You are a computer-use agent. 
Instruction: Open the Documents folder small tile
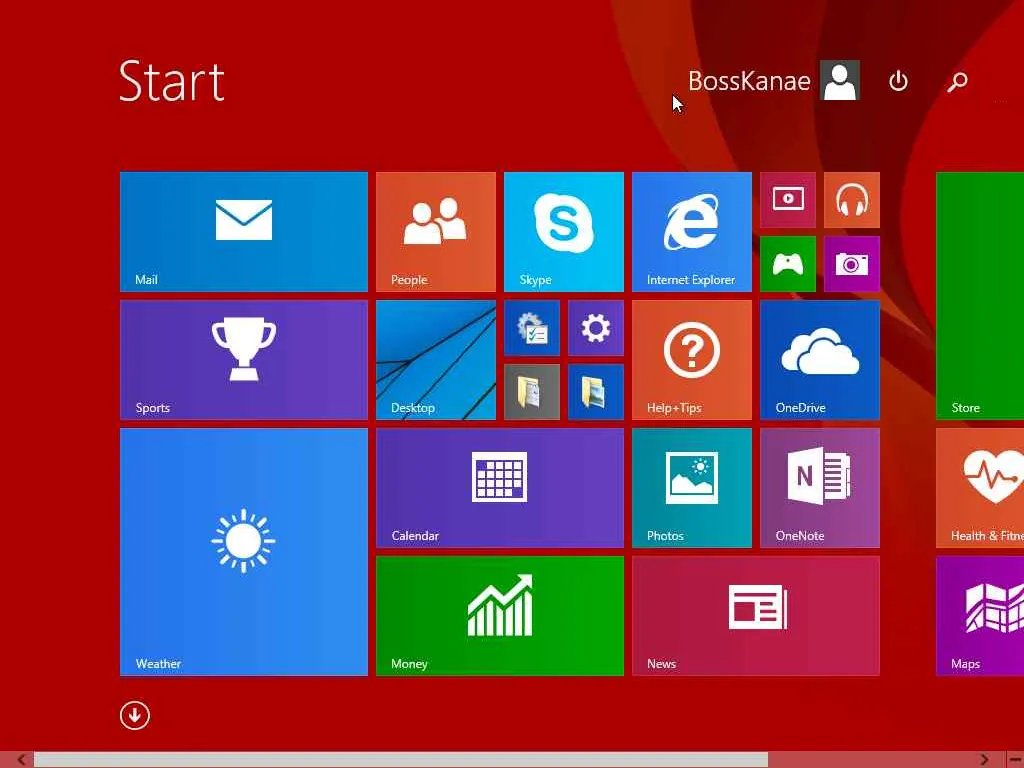pos(532,392)
